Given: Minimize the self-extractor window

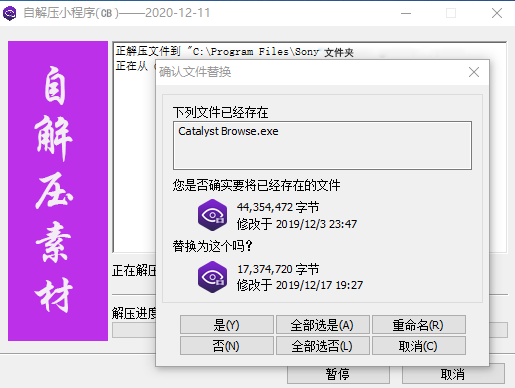Looking at the screenshot, I should (406, 13).
